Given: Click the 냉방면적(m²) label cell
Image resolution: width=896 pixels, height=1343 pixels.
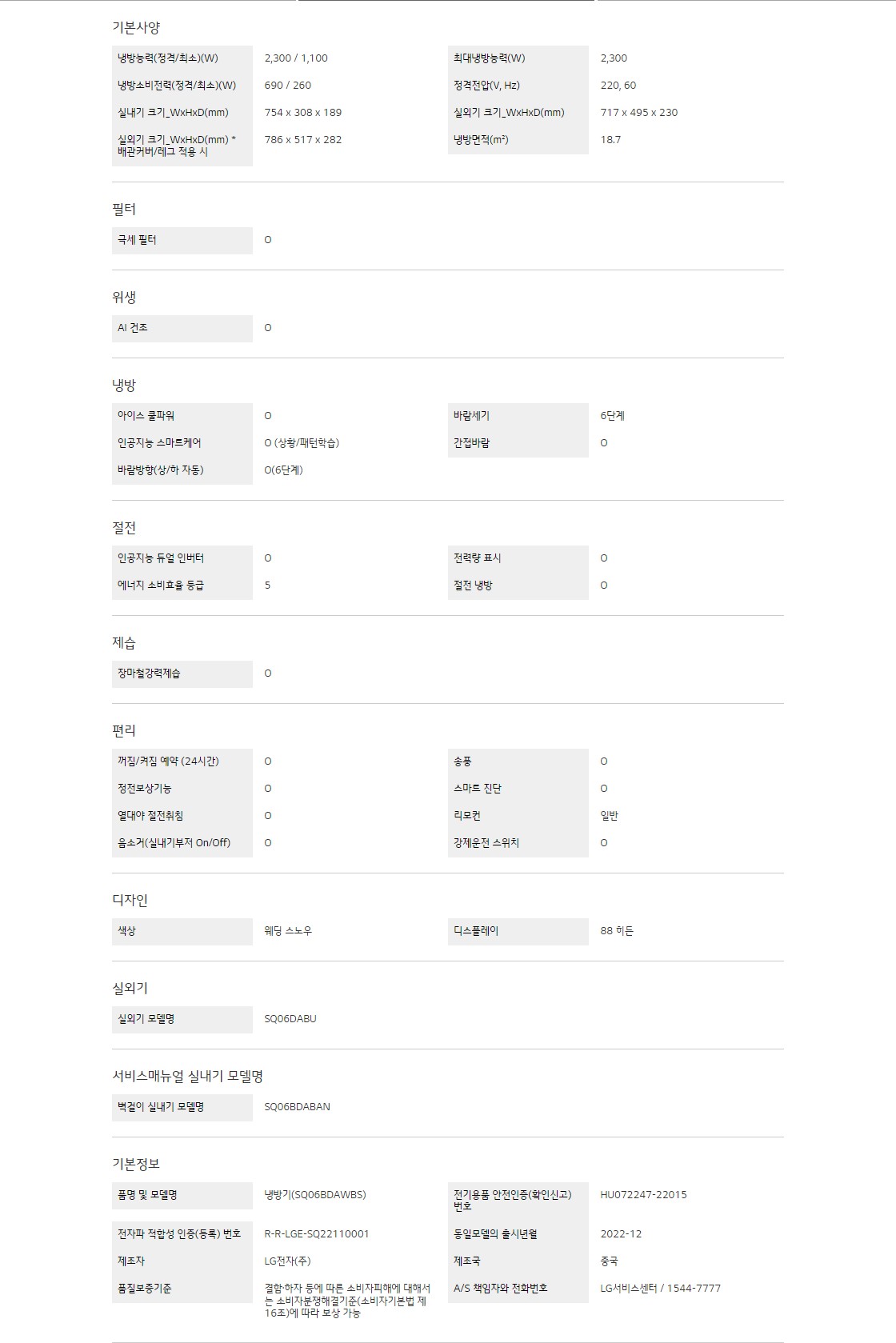Looking at the screenshot, I should tap(481, 140).
